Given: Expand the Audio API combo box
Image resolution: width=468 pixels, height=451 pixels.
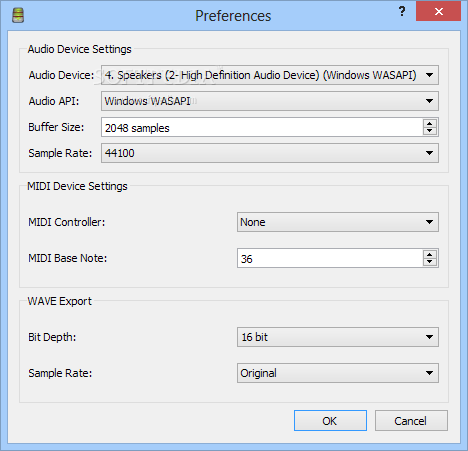Looking at the screenshot, I should coord(270,101).
